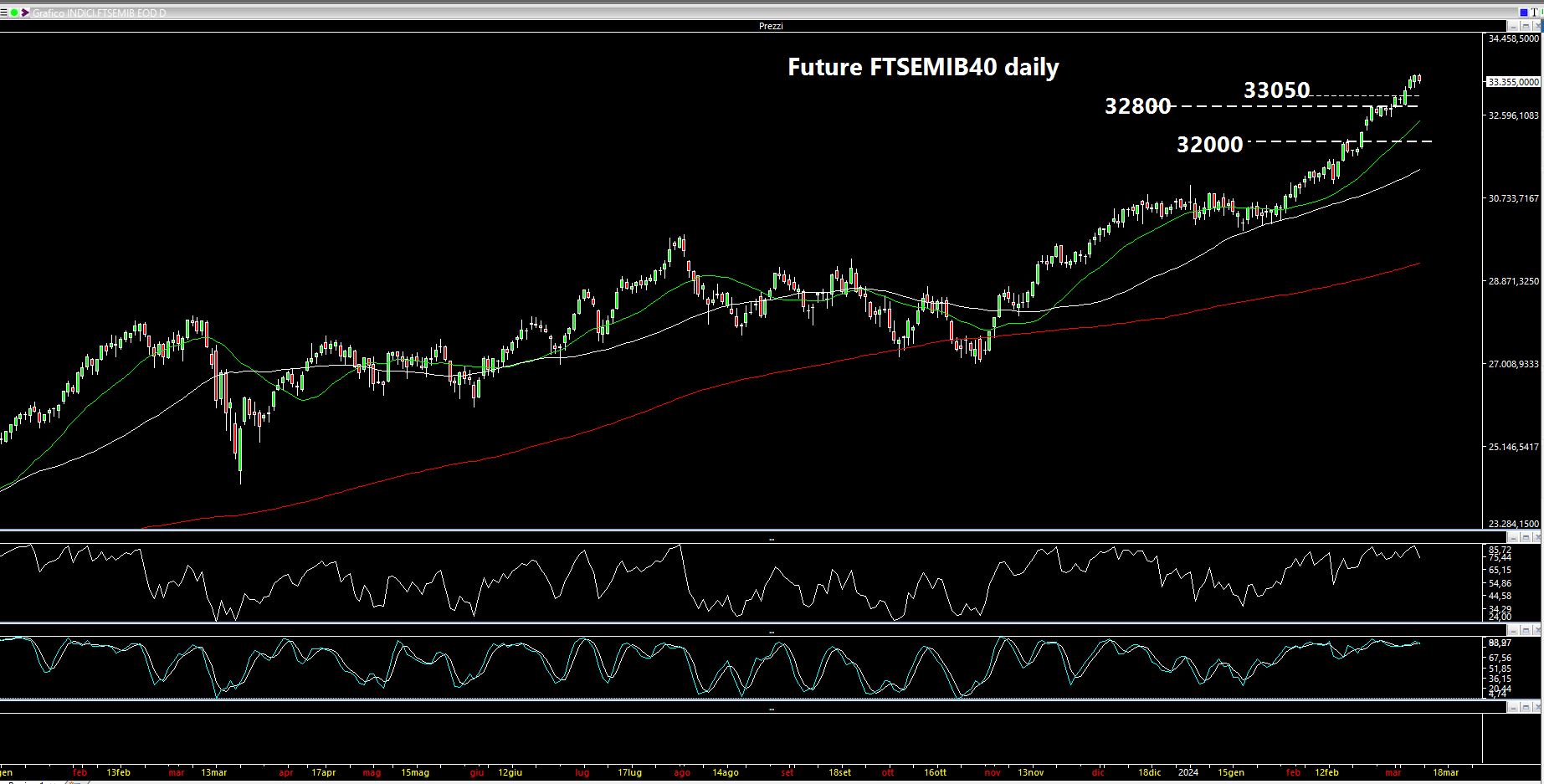The width and height of the screenshot is (1544, 784).
Task: Click the 15mag date axis label
Action: tap(415, 772)
